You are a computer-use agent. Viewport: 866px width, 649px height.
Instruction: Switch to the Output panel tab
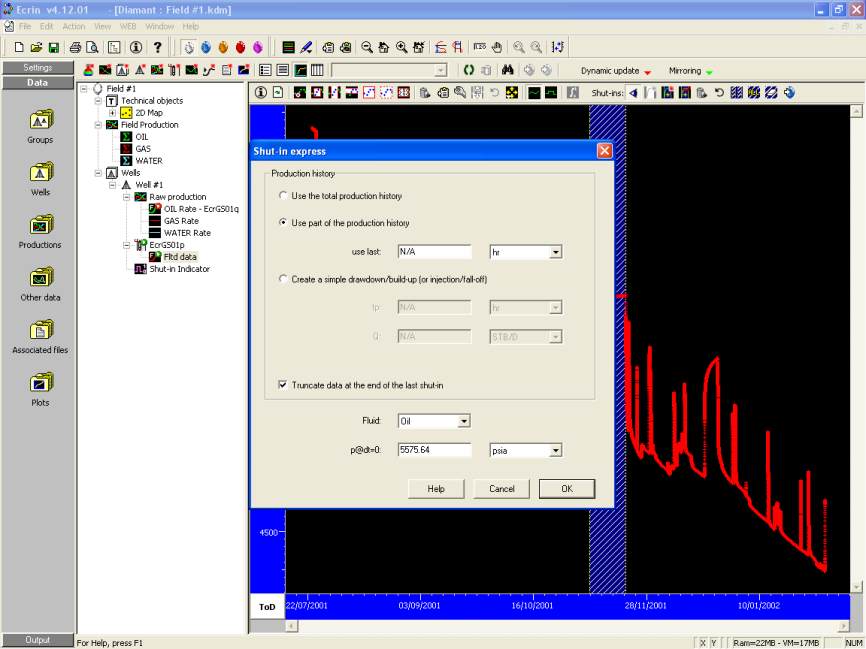pos(38,640)
